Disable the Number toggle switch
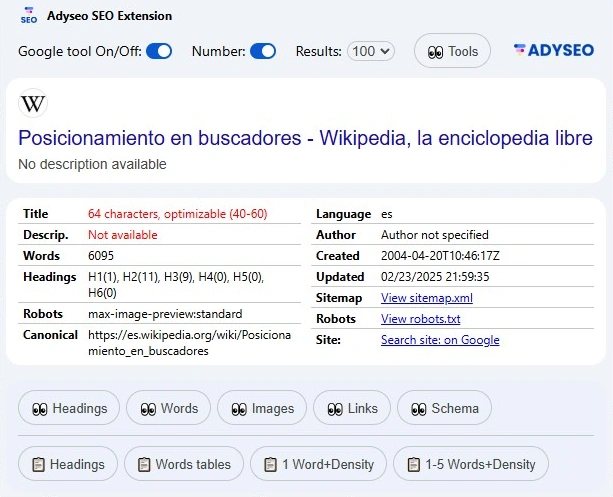 pyautogui.click(x=263, y=51)
